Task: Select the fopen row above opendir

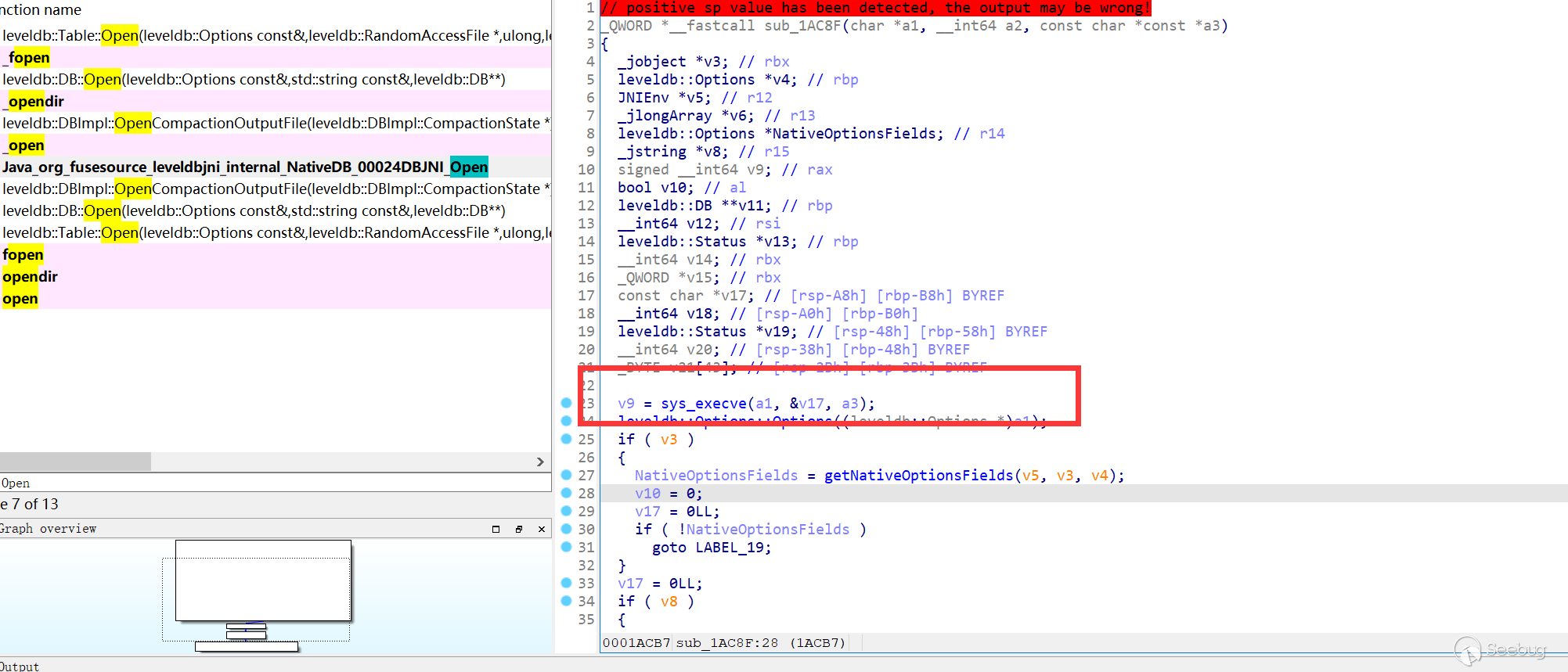Action: (276, 254)
